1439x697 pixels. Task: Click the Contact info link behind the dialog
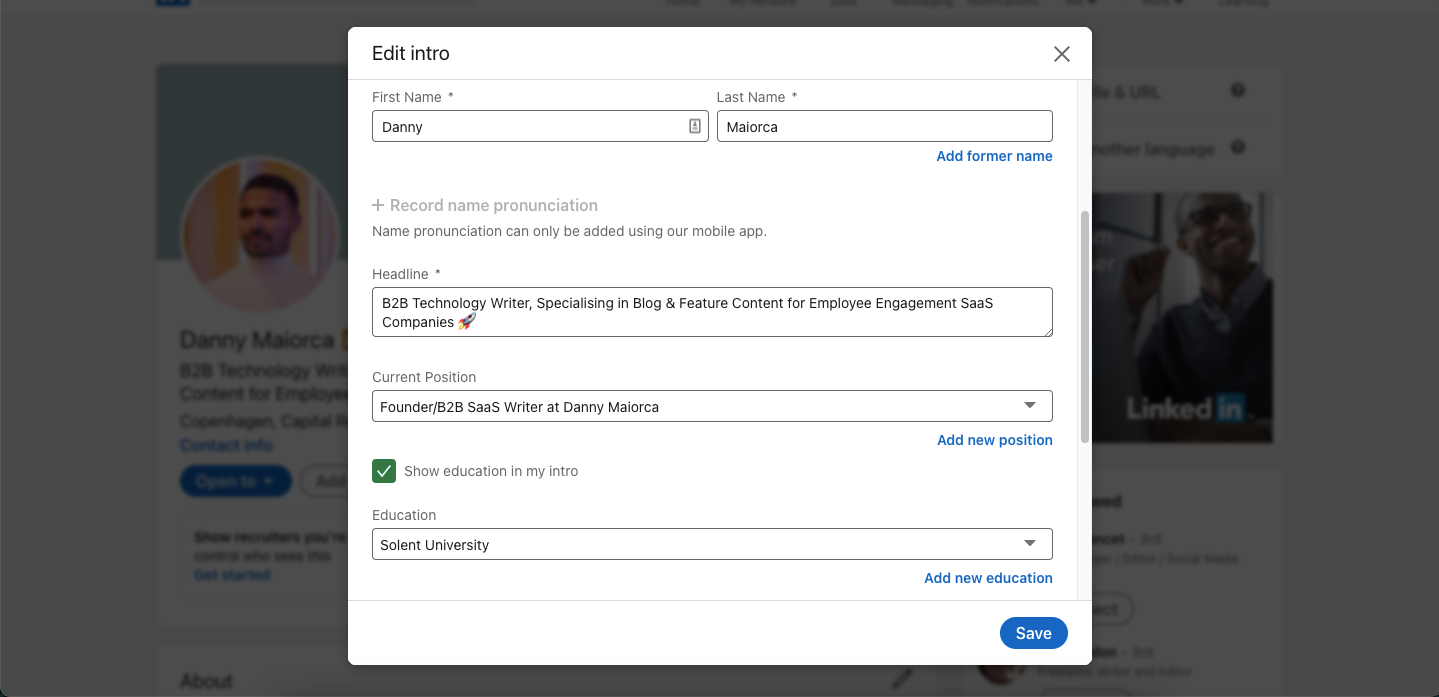(226, 445)
